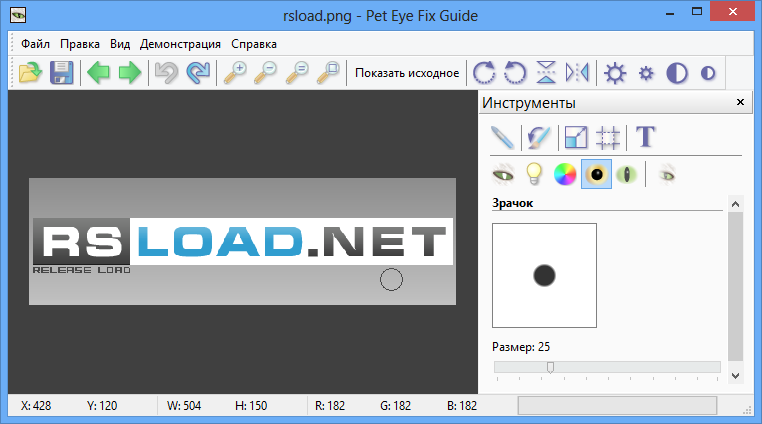Open the Файл menu
Image resolution: width=762 pixels, height=424 pixels.
coord(35,44)
